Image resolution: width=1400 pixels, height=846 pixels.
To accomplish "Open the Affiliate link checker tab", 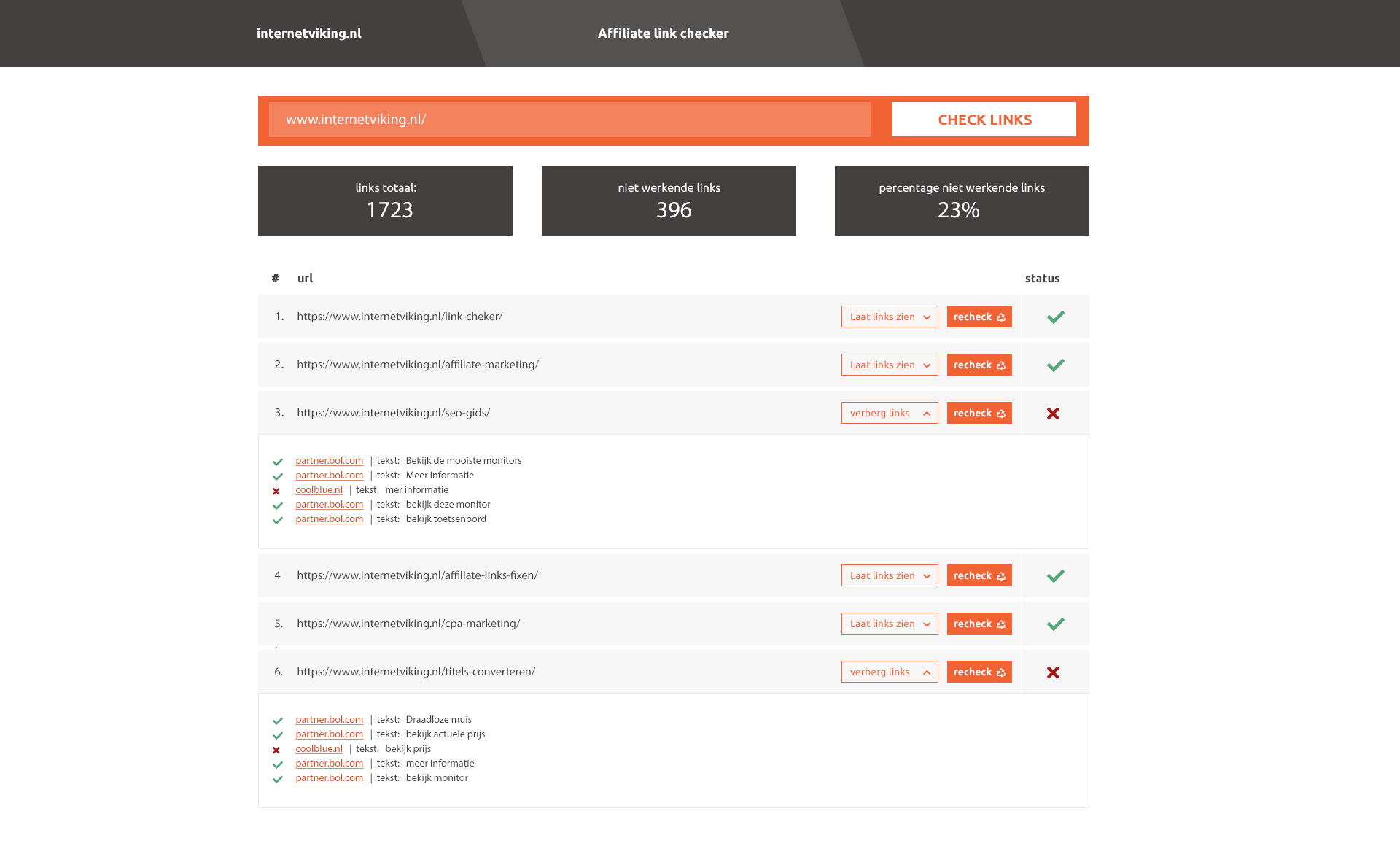I will point(663,34).
